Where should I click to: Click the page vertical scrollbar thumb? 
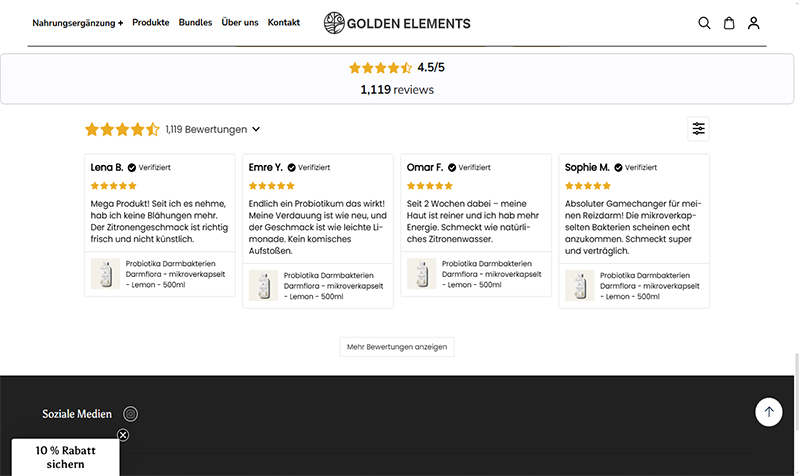(797, 392)
